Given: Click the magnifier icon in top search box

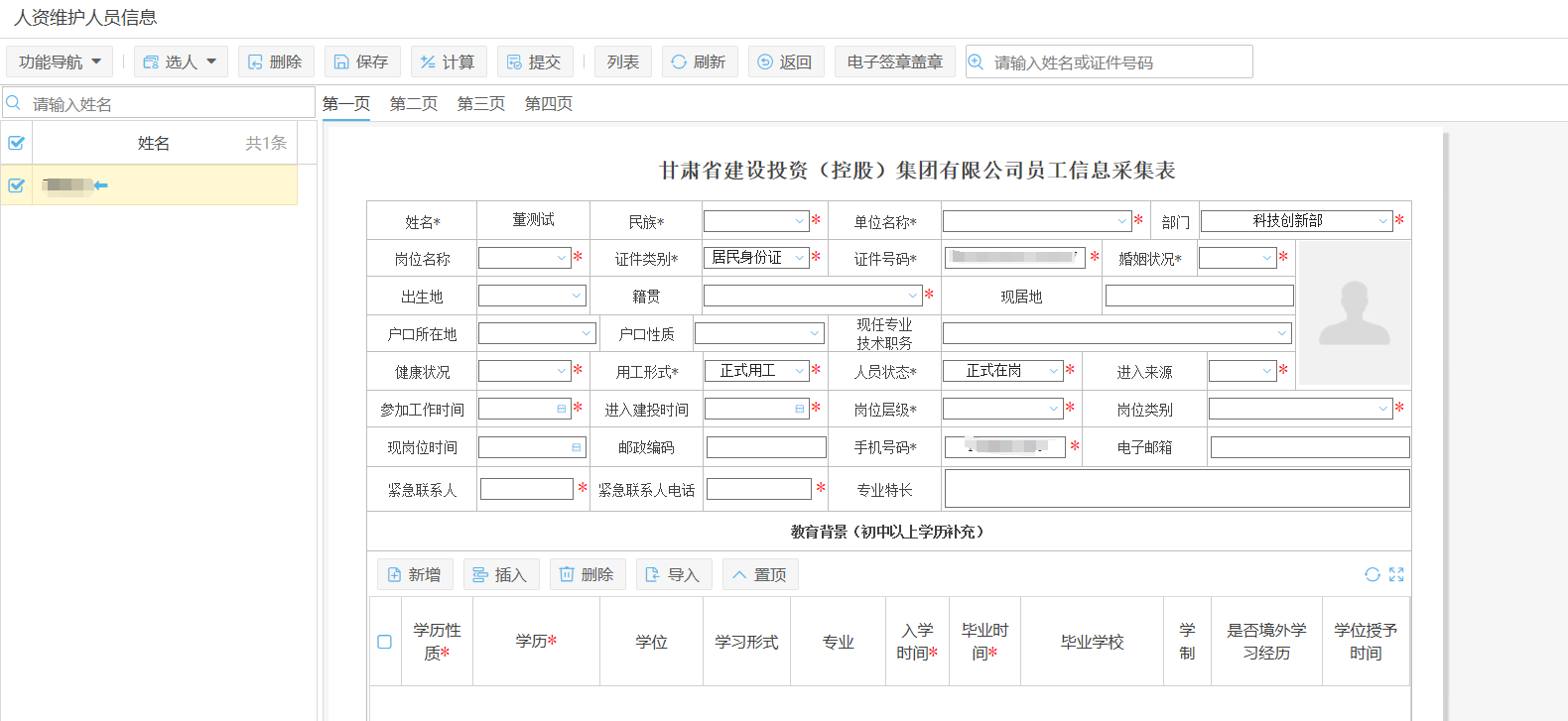Looking at the screenshot, I should 977,61.
